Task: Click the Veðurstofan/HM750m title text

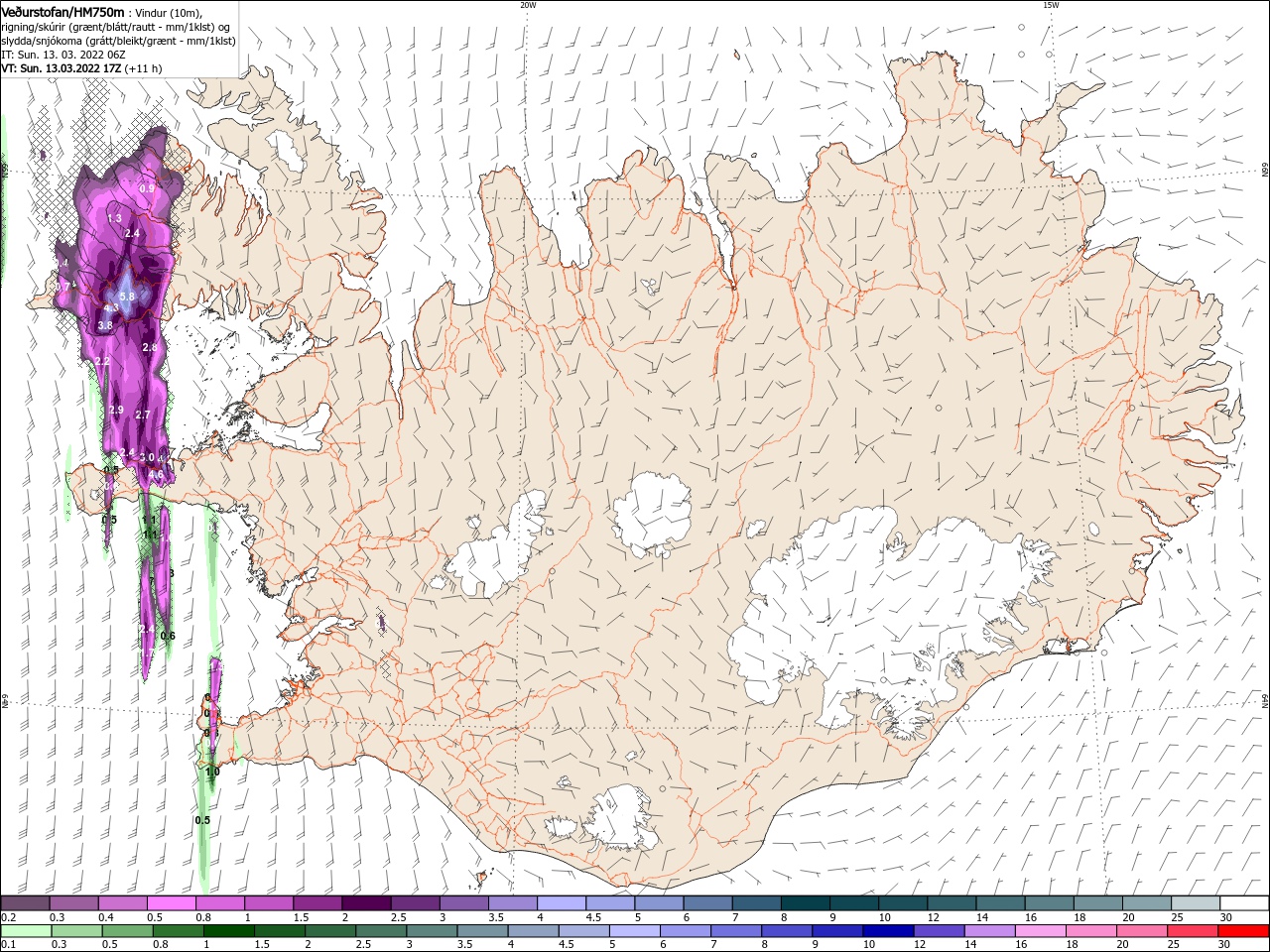Action: (63, 12)
